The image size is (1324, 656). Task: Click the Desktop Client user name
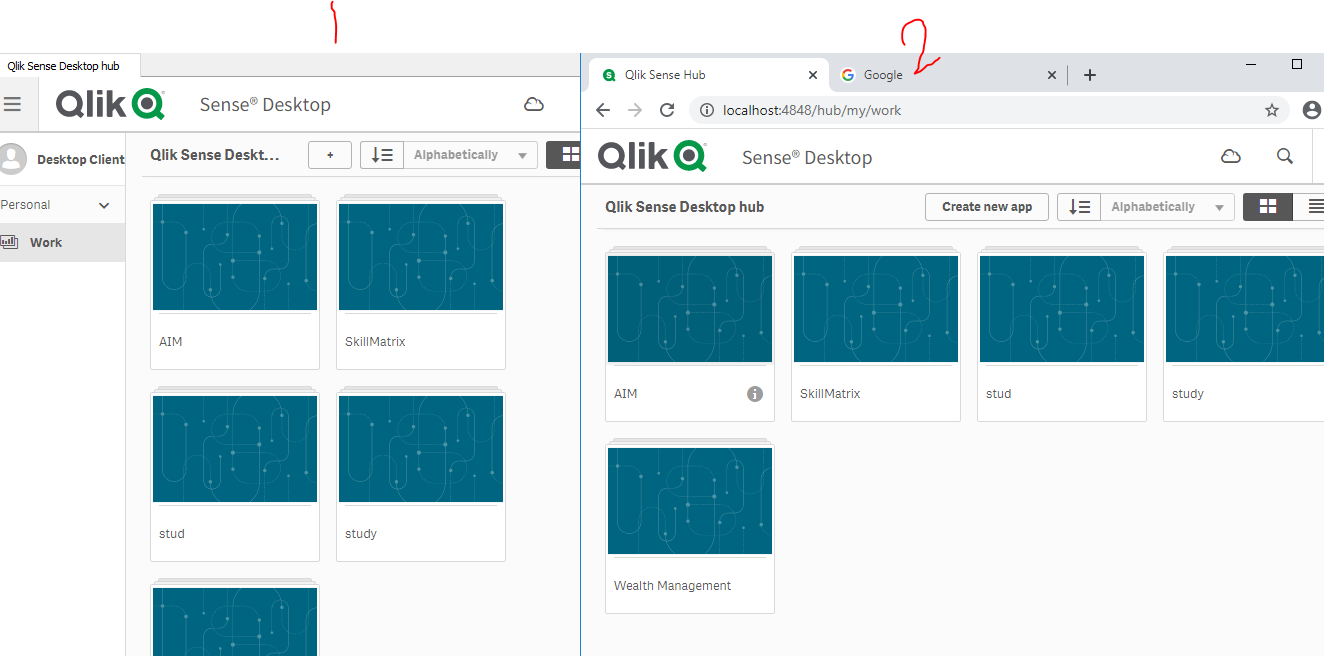tap(81, 159)
